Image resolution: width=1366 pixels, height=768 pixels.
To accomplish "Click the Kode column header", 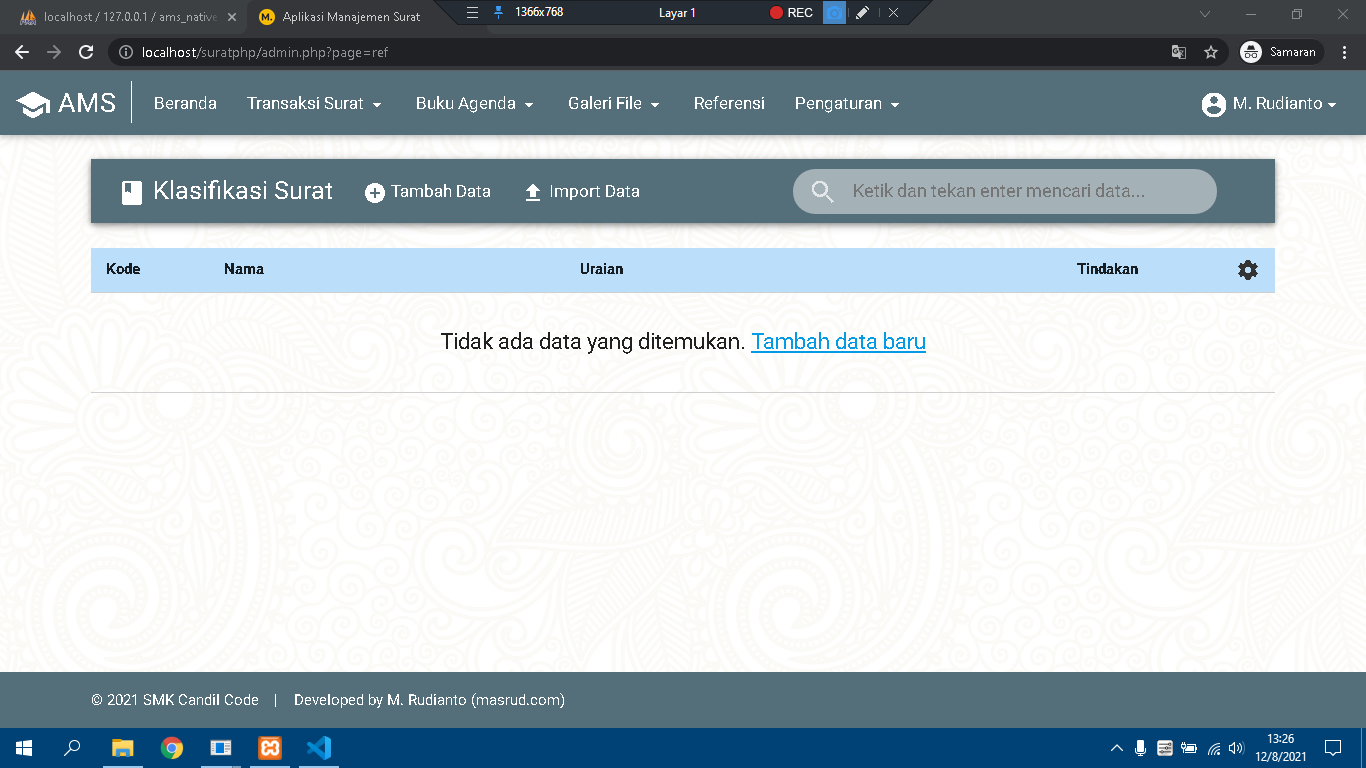I will tap(123, 269).
